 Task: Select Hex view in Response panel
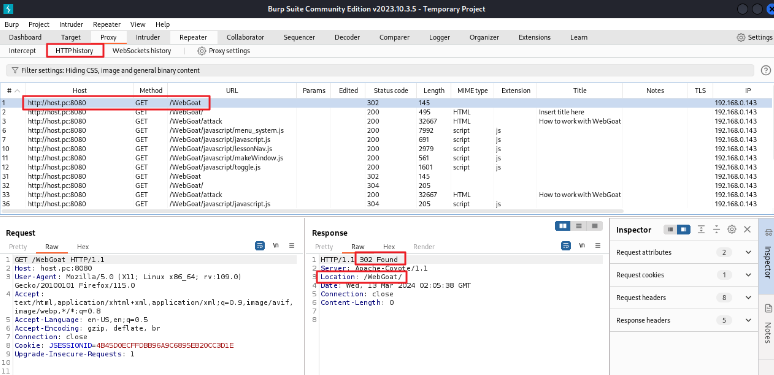pyautogui.click(x=389, y=246)
